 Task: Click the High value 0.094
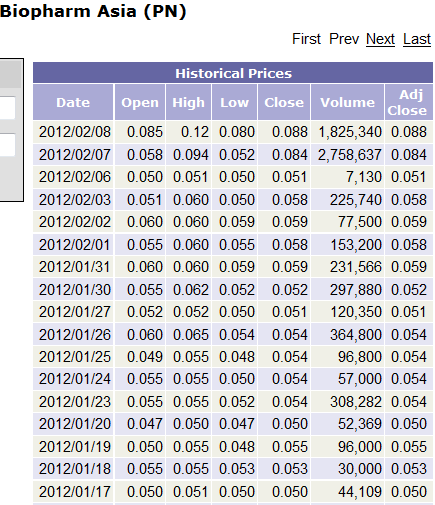[191, 155]
